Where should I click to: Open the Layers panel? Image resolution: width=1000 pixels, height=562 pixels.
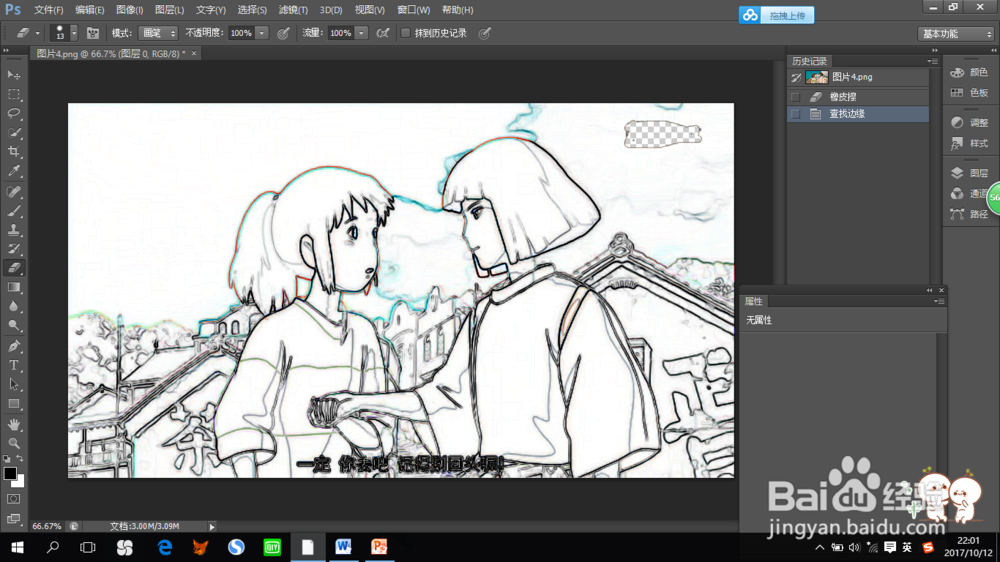coord(969,173)
